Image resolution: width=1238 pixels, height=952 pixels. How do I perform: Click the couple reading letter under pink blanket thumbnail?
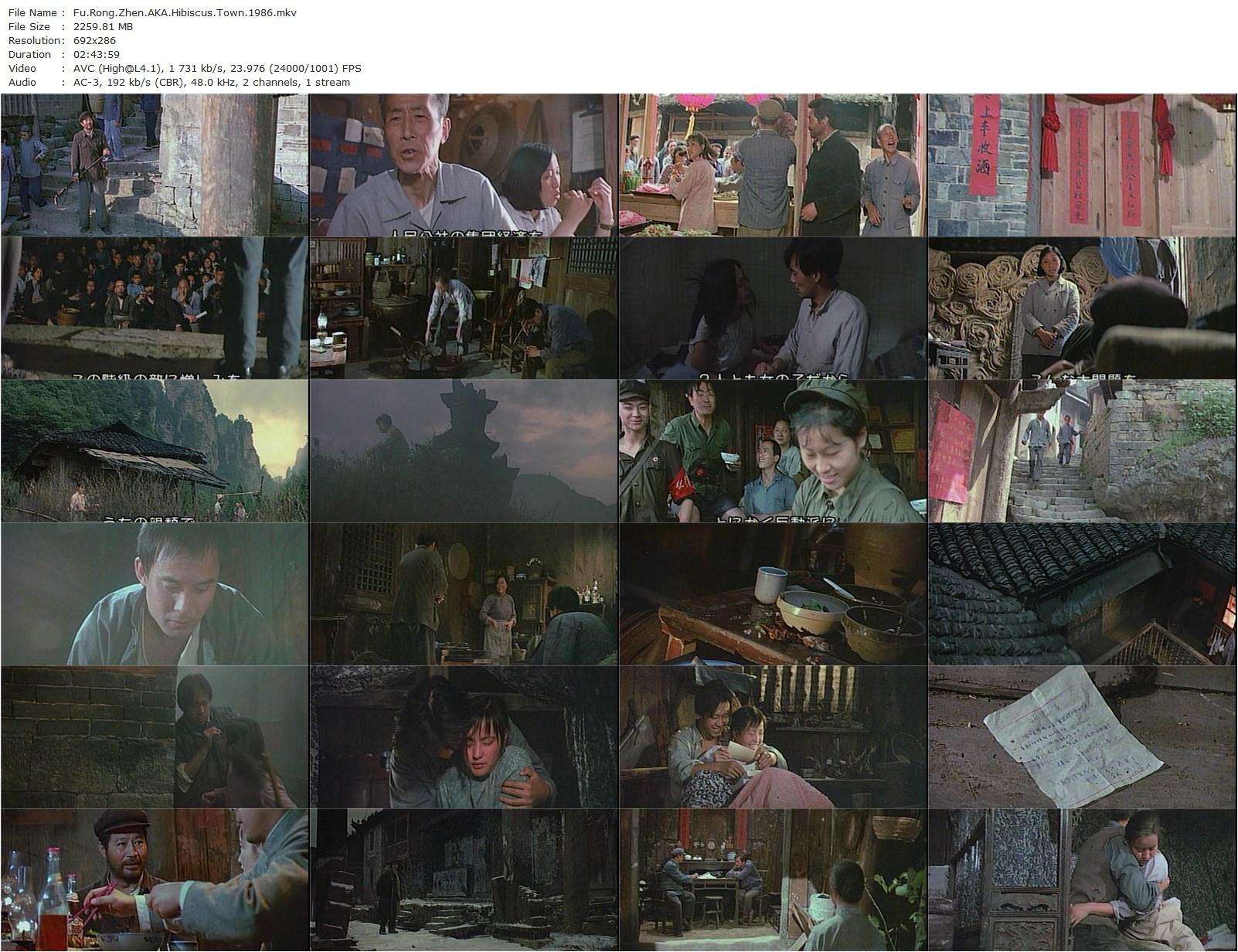click(x=773, y=738)
